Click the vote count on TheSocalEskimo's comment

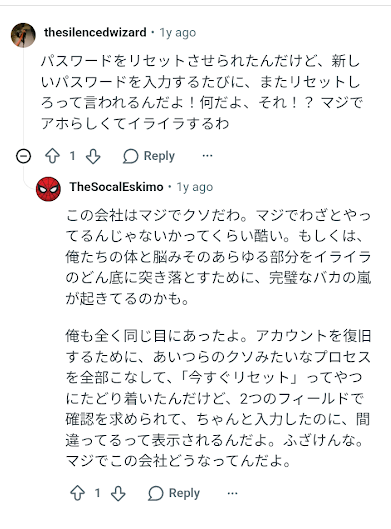tap(97, 493)
